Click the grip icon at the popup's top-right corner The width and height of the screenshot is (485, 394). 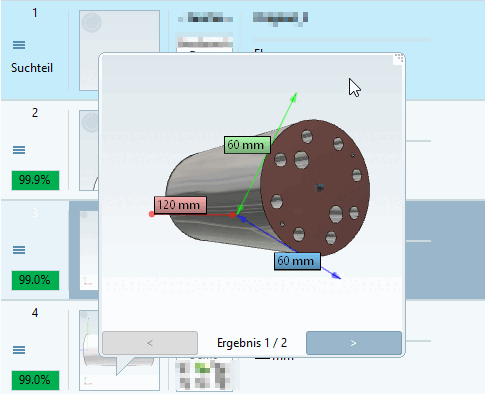click(x=399, y=59)
